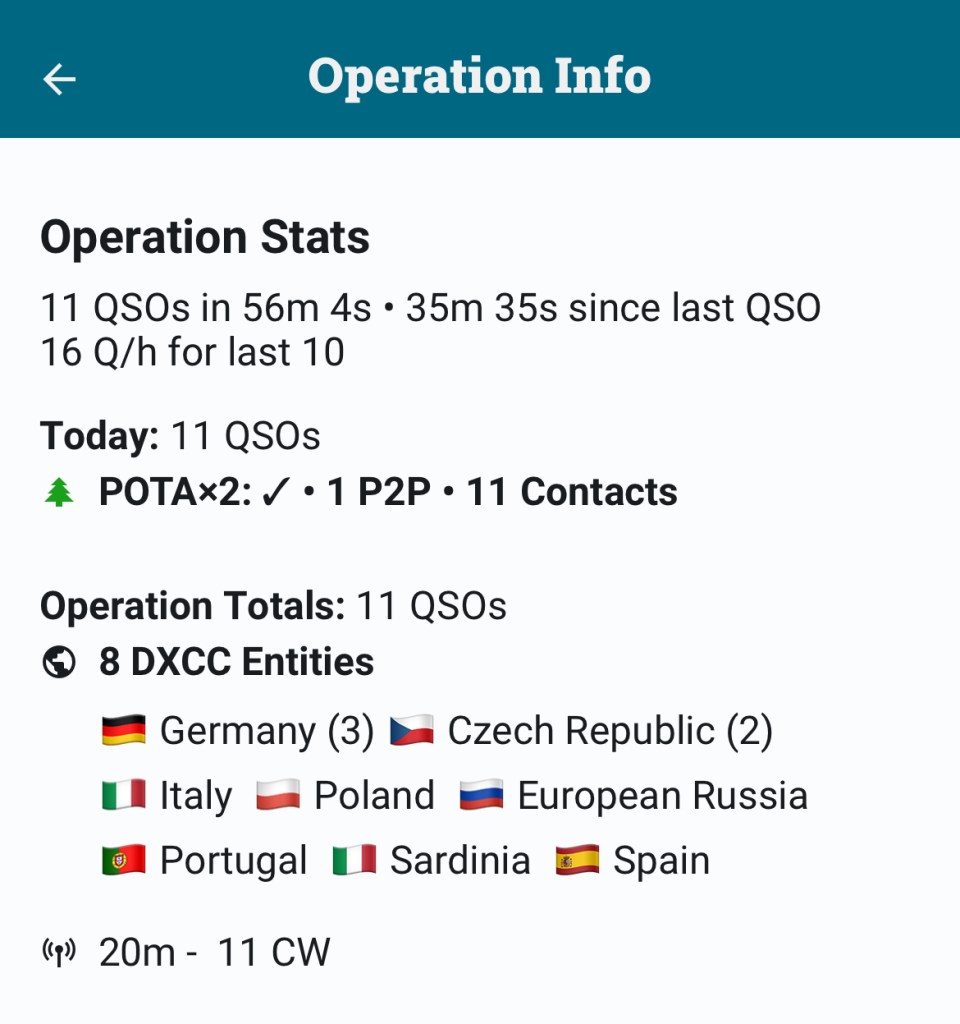
Task: Tap the flag next to Italy
Action: click(124, 796)
